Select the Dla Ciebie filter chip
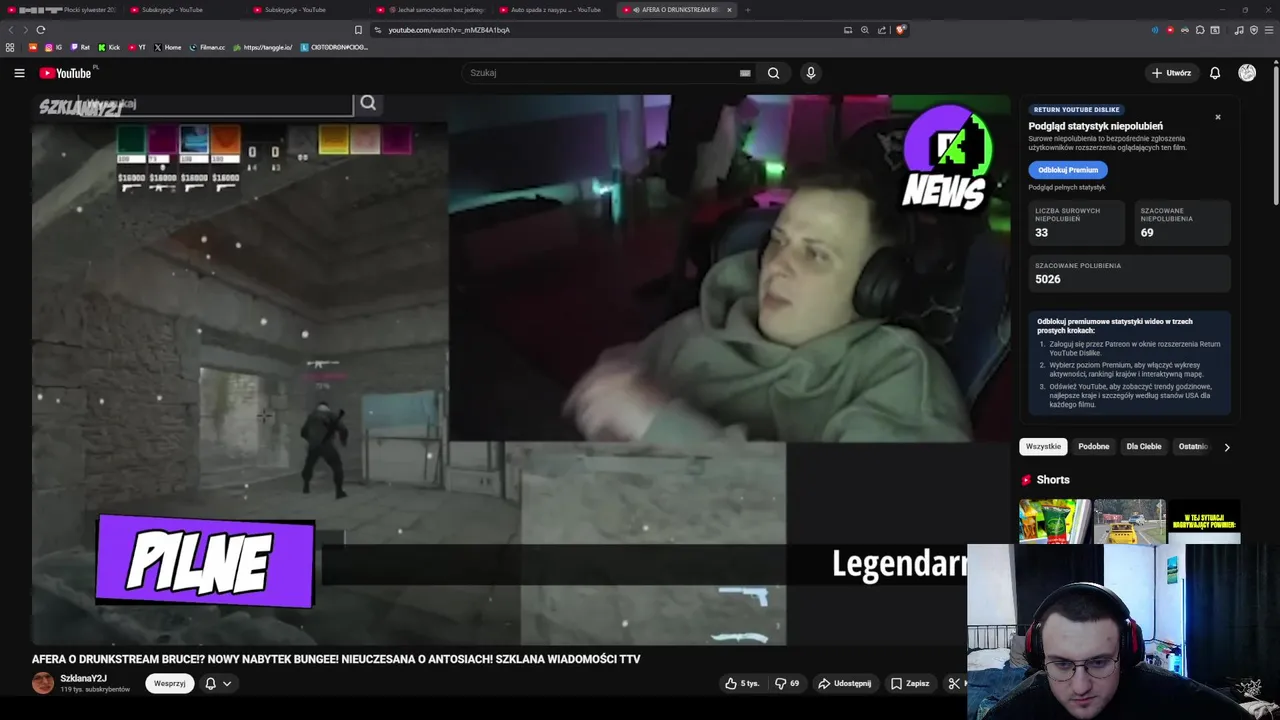Viewport: 1280px width, 720px height. [x=1144, y=446]
